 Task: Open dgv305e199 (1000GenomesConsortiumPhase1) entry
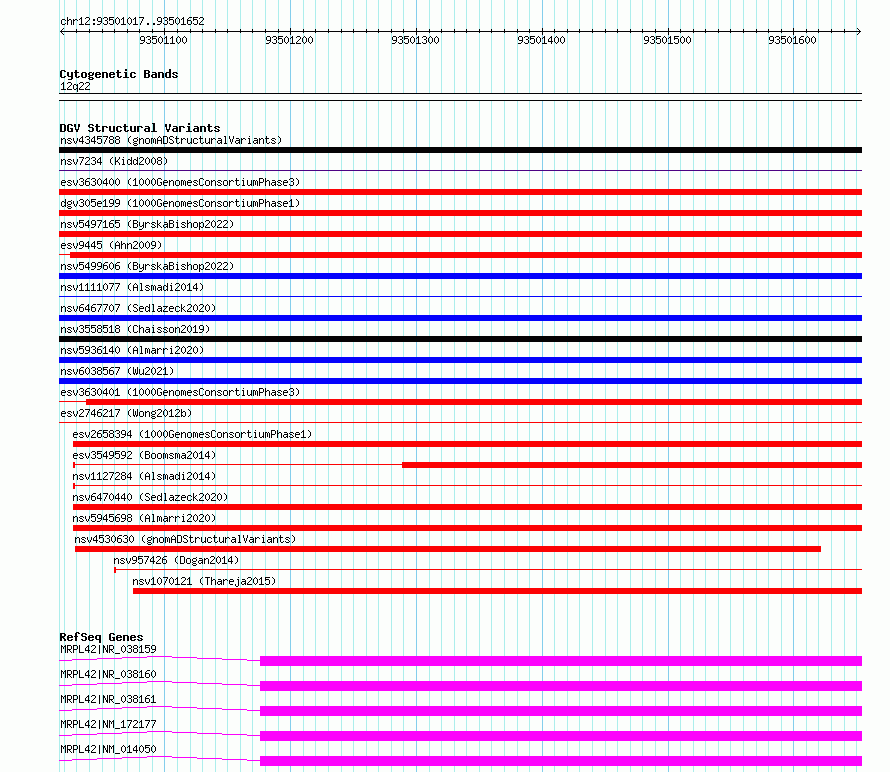pos(180,203)
